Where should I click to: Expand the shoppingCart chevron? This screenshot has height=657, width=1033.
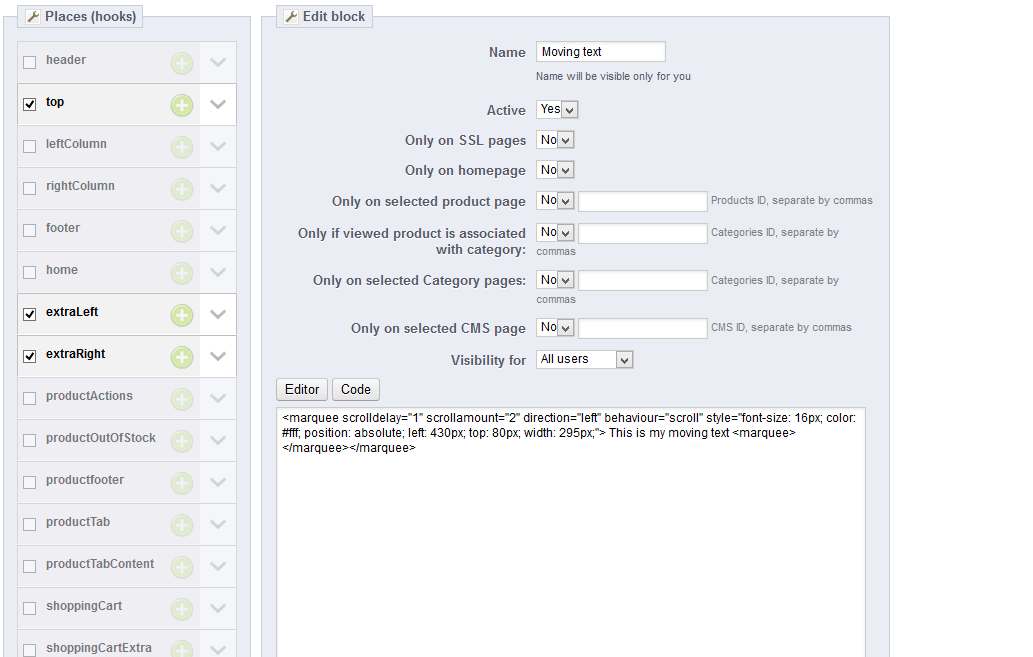(217, 608)
